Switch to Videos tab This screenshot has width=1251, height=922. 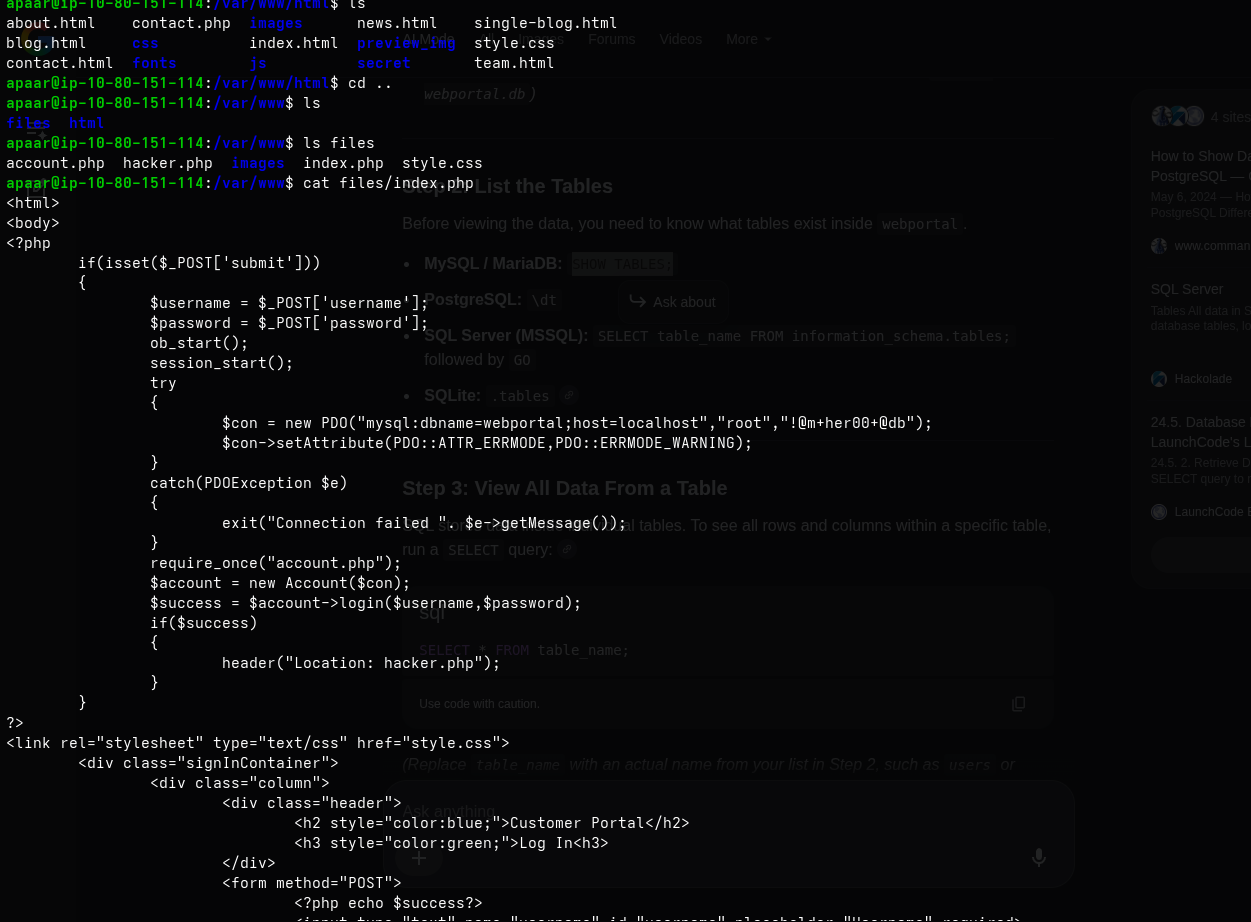click(680, 39)
